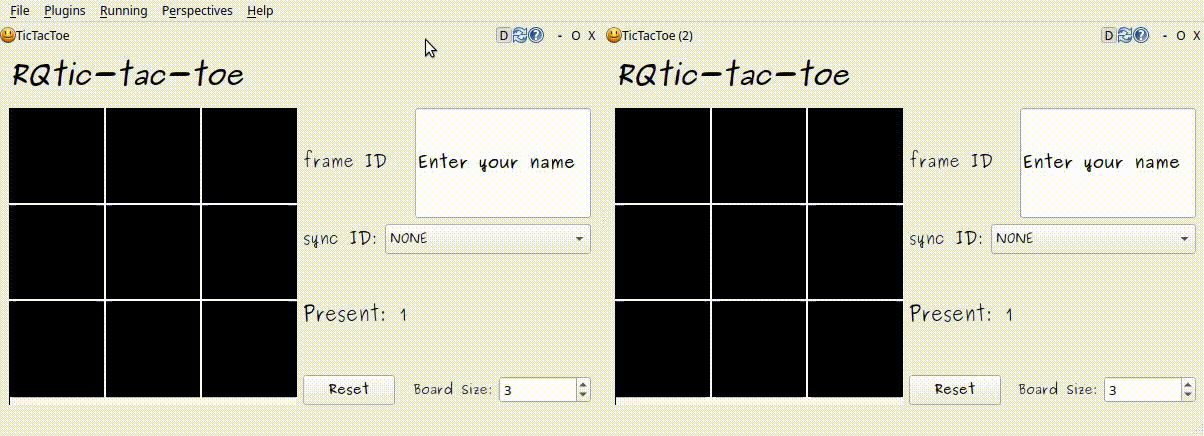Click the 'Enter your name' box in TicTacToe (2)

click(x=1108, y=163)
